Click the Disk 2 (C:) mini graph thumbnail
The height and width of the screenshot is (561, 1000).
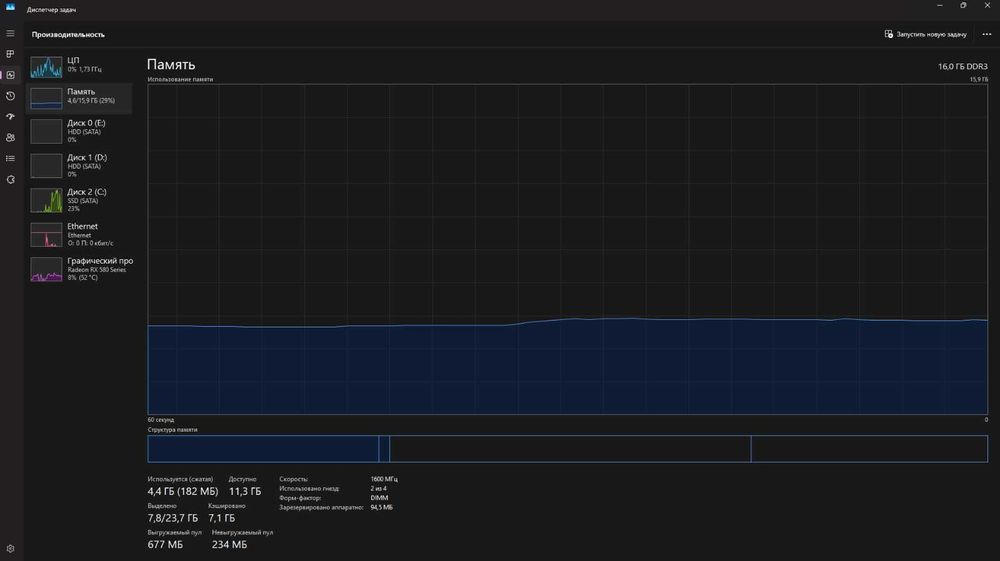pos(47,201)
